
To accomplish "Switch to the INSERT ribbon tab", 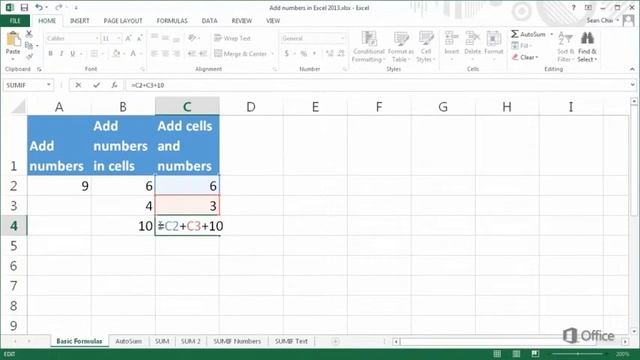I will coord(80,20).
